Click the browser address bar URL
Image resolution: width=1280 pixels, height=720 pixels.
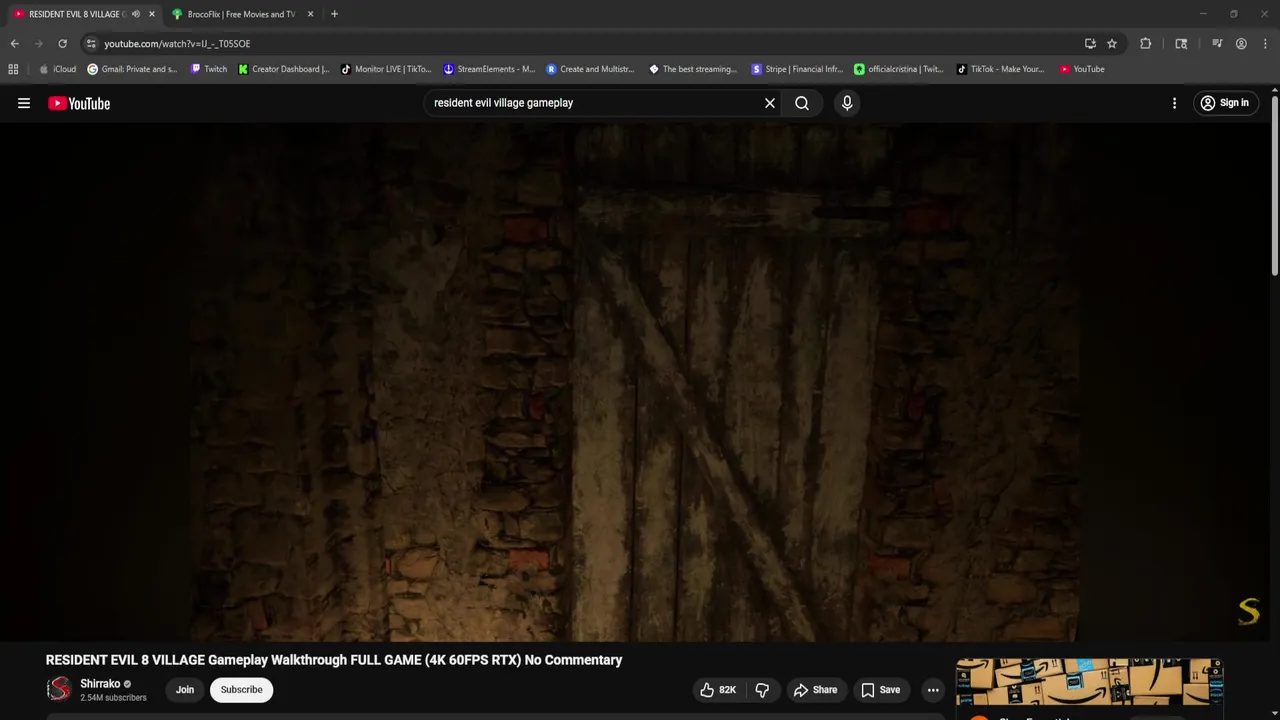coord(177,44)
